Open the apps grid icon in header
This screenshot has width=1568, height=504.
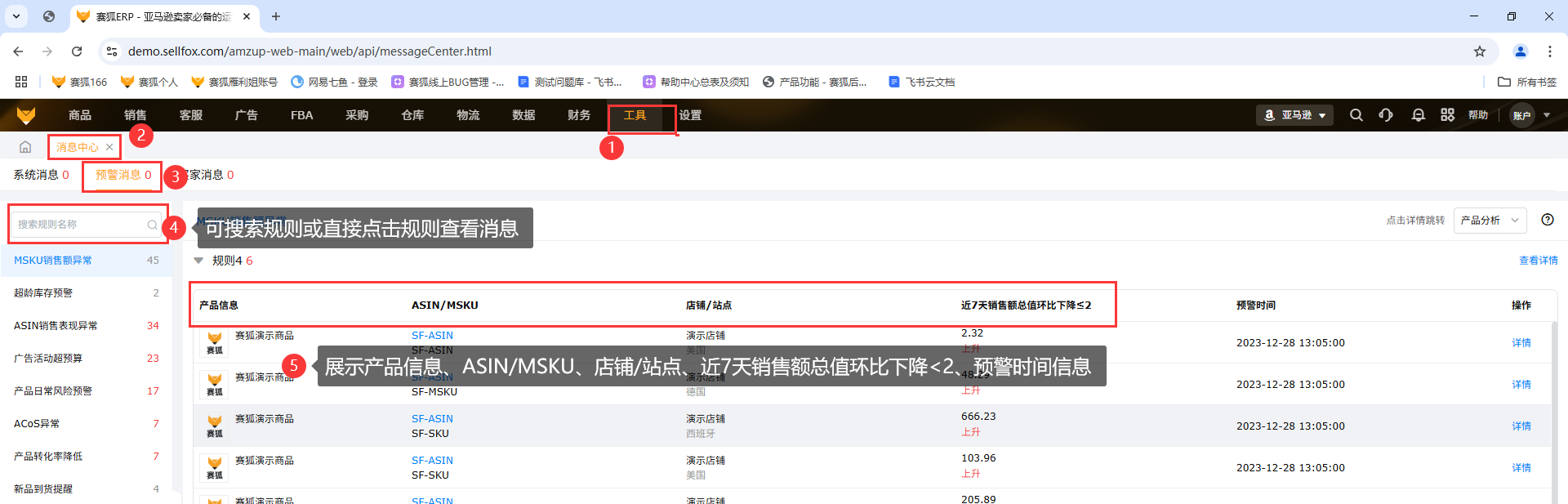[1447, 115]
